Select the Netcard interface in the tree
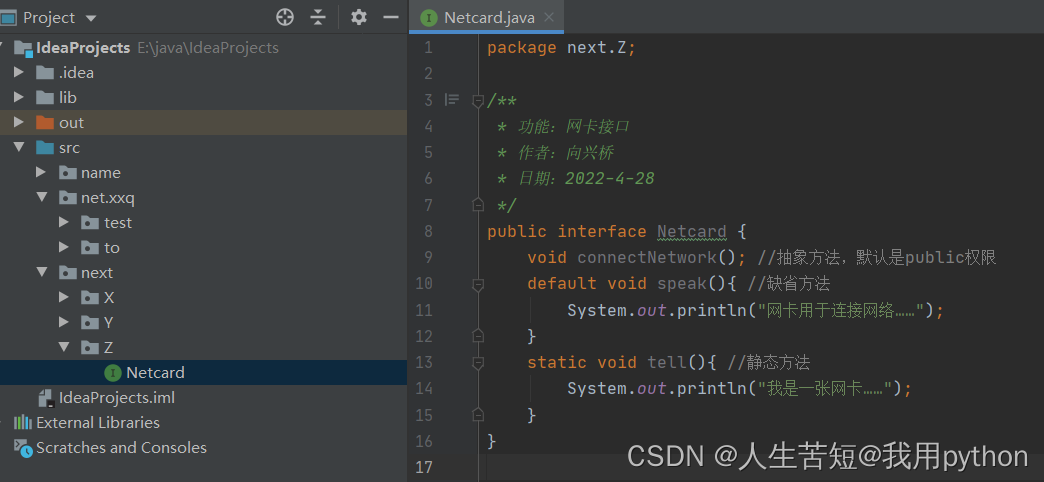The height and width of the screenshot is (482, 1044). pyautogui.click(x=203, y=373)
